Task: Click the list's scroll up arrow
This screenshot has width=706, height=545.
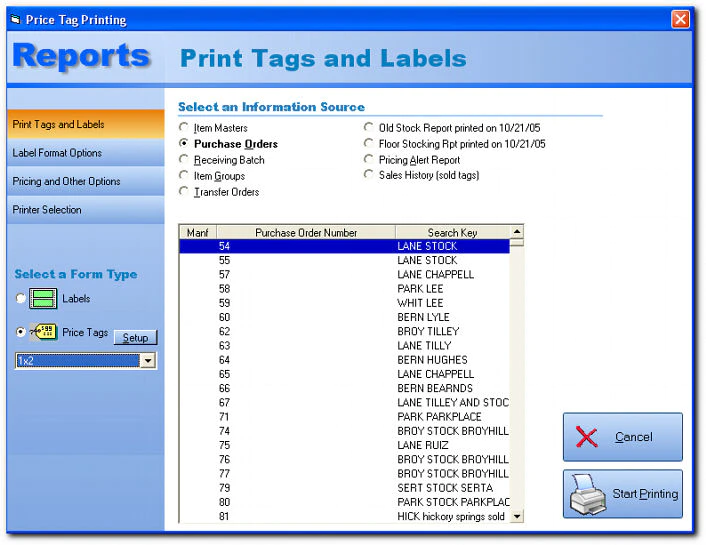Action: tap(517, 232)
